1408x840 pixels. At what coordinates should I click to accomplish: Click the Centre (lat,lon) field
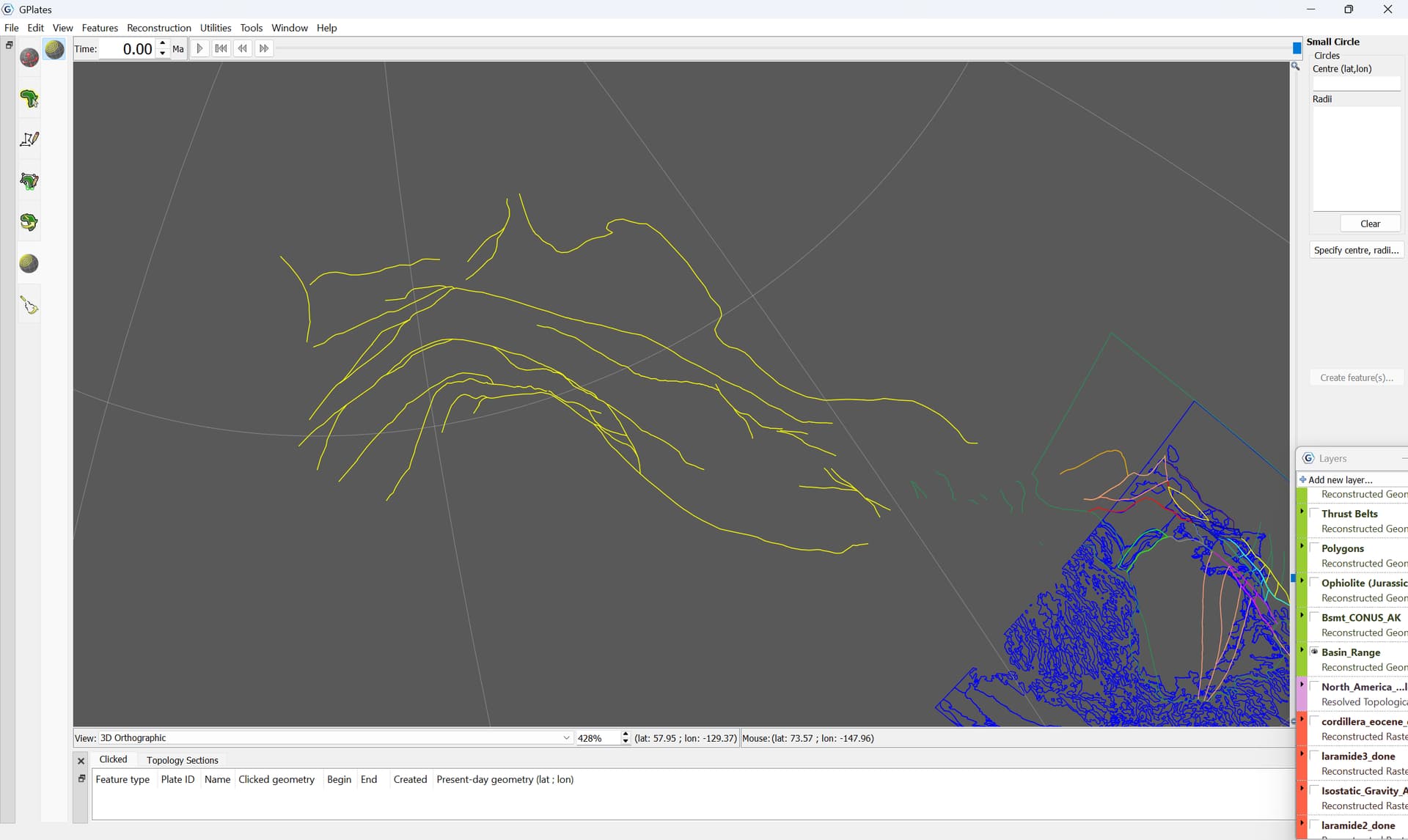click(x=1356, y=84)
